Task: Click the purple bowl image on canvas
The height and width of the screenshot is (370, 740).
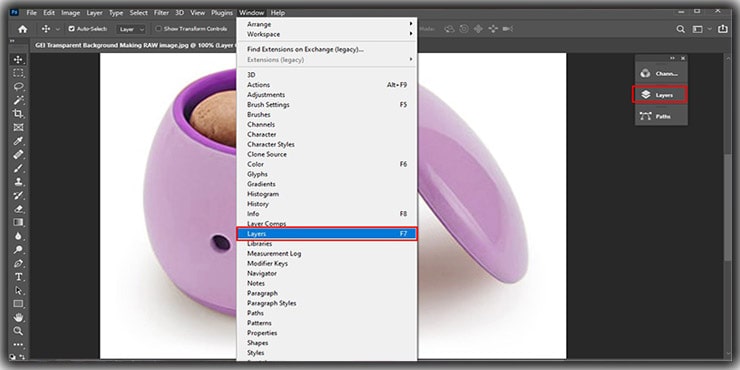Action: (x=189, y=193)
